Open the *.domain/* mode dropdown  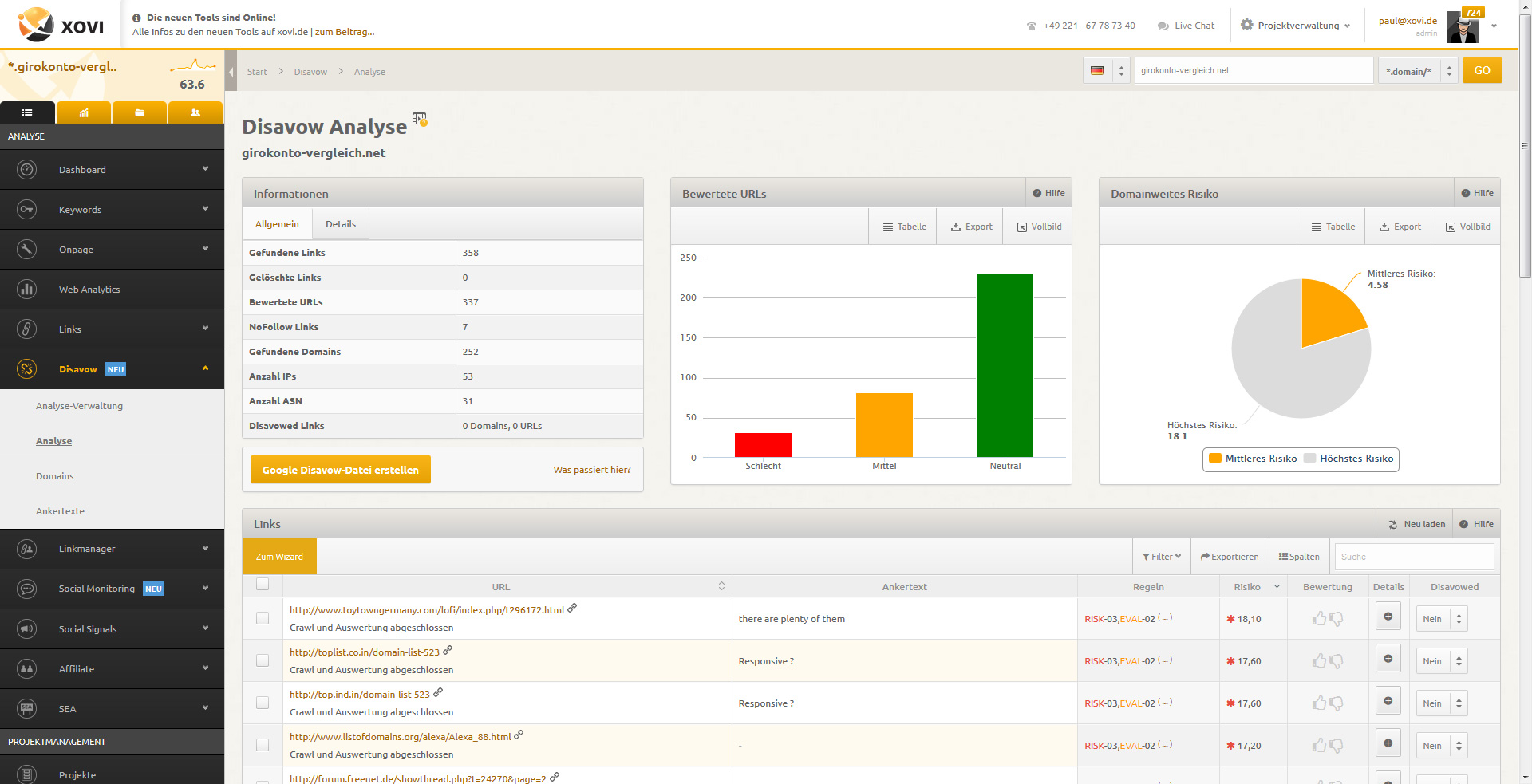click(x=1418, y=71)
